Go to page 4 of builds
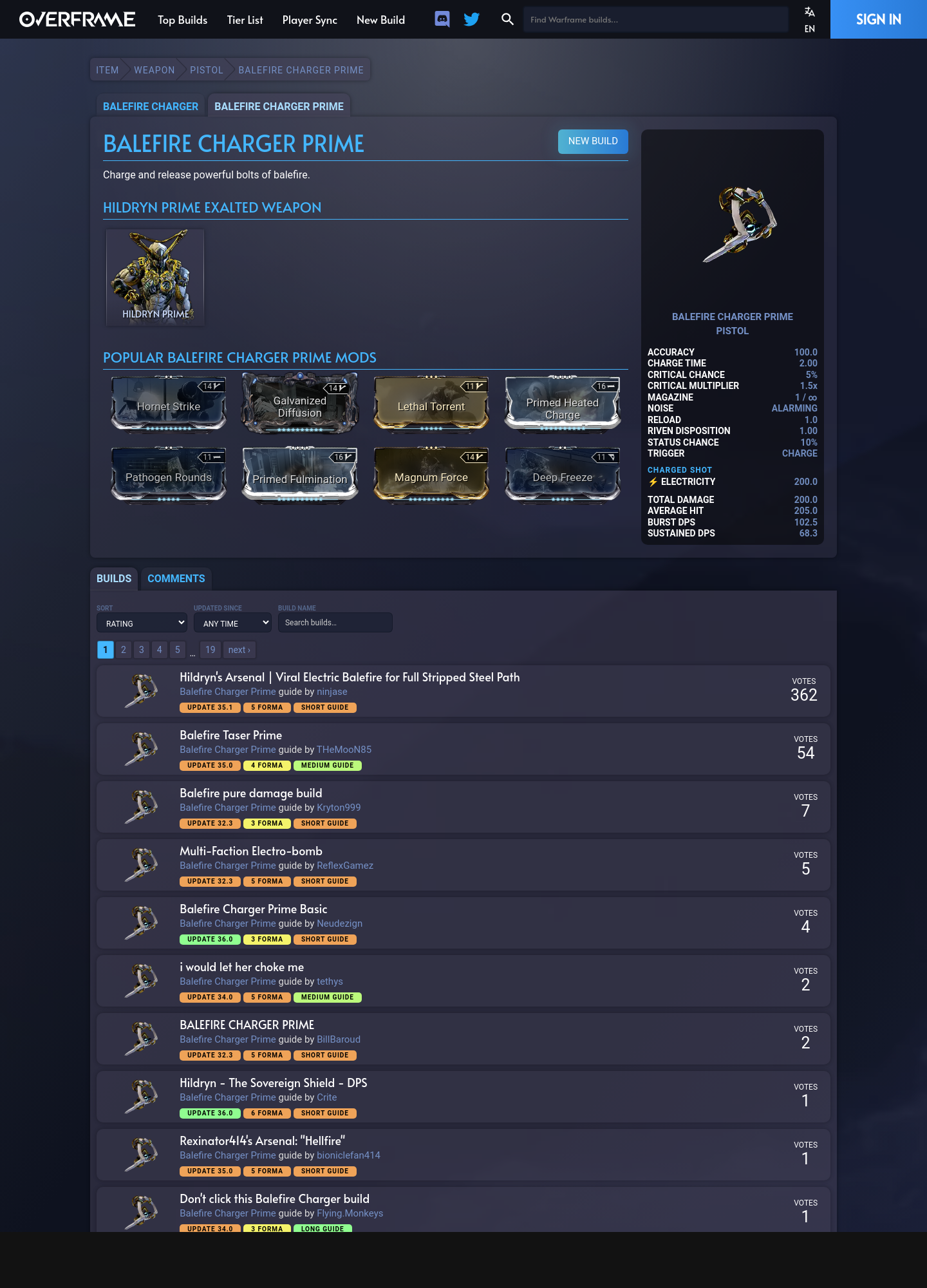Screen dimensions: 927x1288 tap(160, 650)
